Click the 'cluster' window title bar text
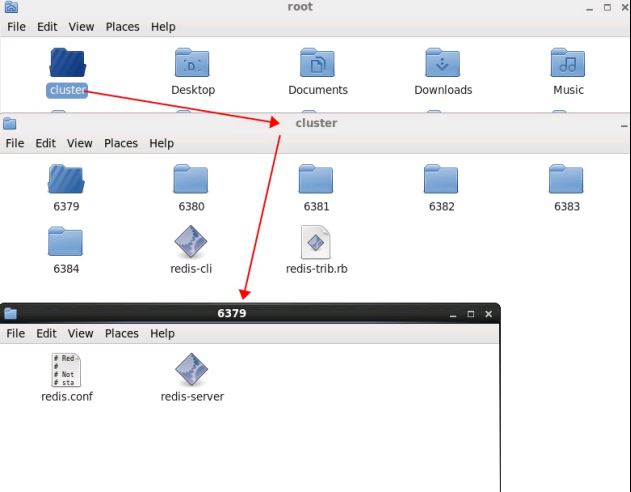This screenshot has height=492, width=631. (x=316, y=123)
